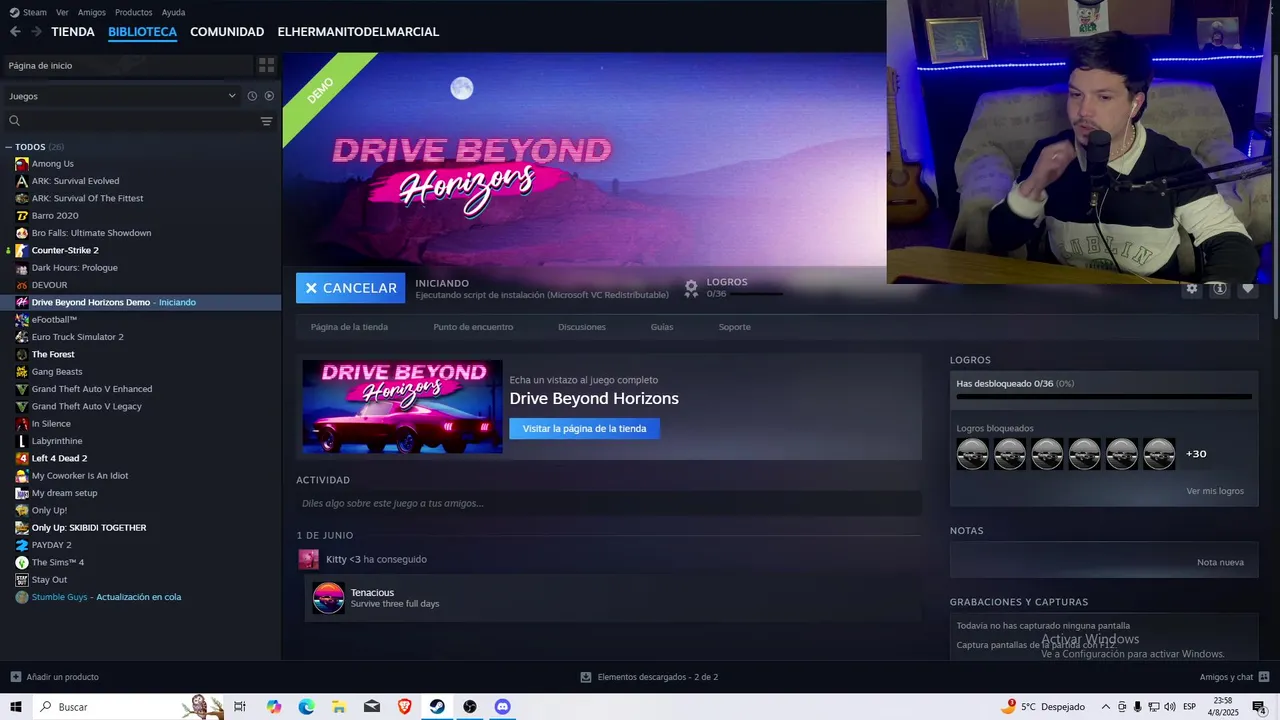Click the first locked achievement icon
The height and width of the screenshot is (720, 1280).
pos(972,454)
